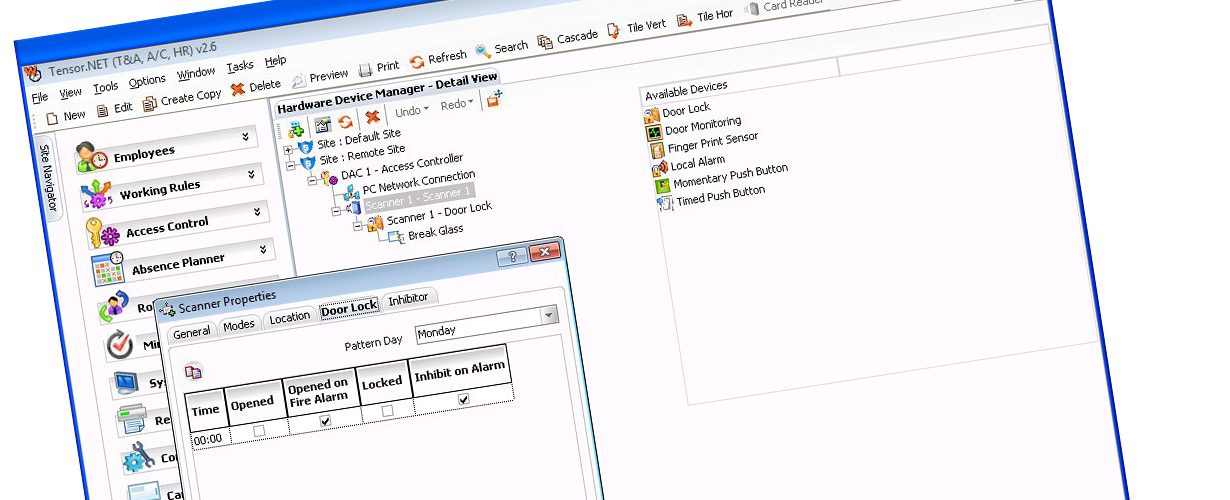
Task: Toggle the Opened on Fire Alarm checkbox
Action: tap(325, 421)
